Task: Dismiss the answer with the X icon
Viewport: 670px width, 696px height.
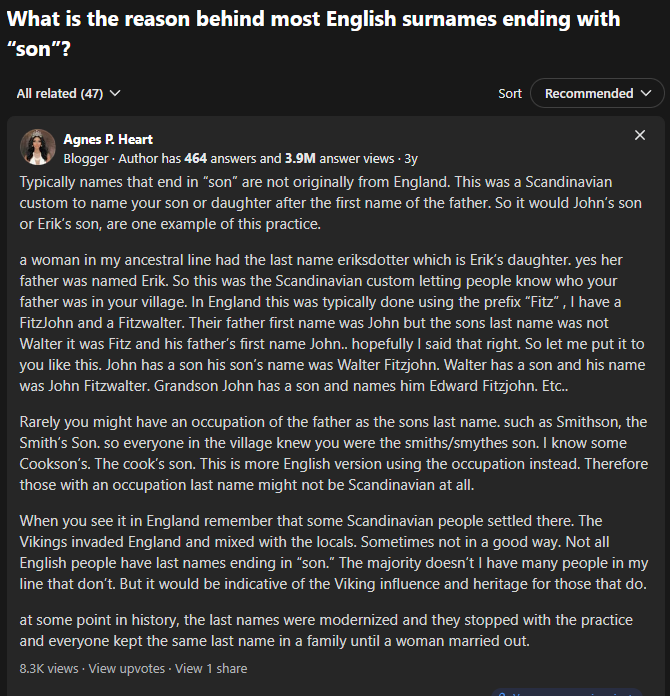Action: point(639,135)
